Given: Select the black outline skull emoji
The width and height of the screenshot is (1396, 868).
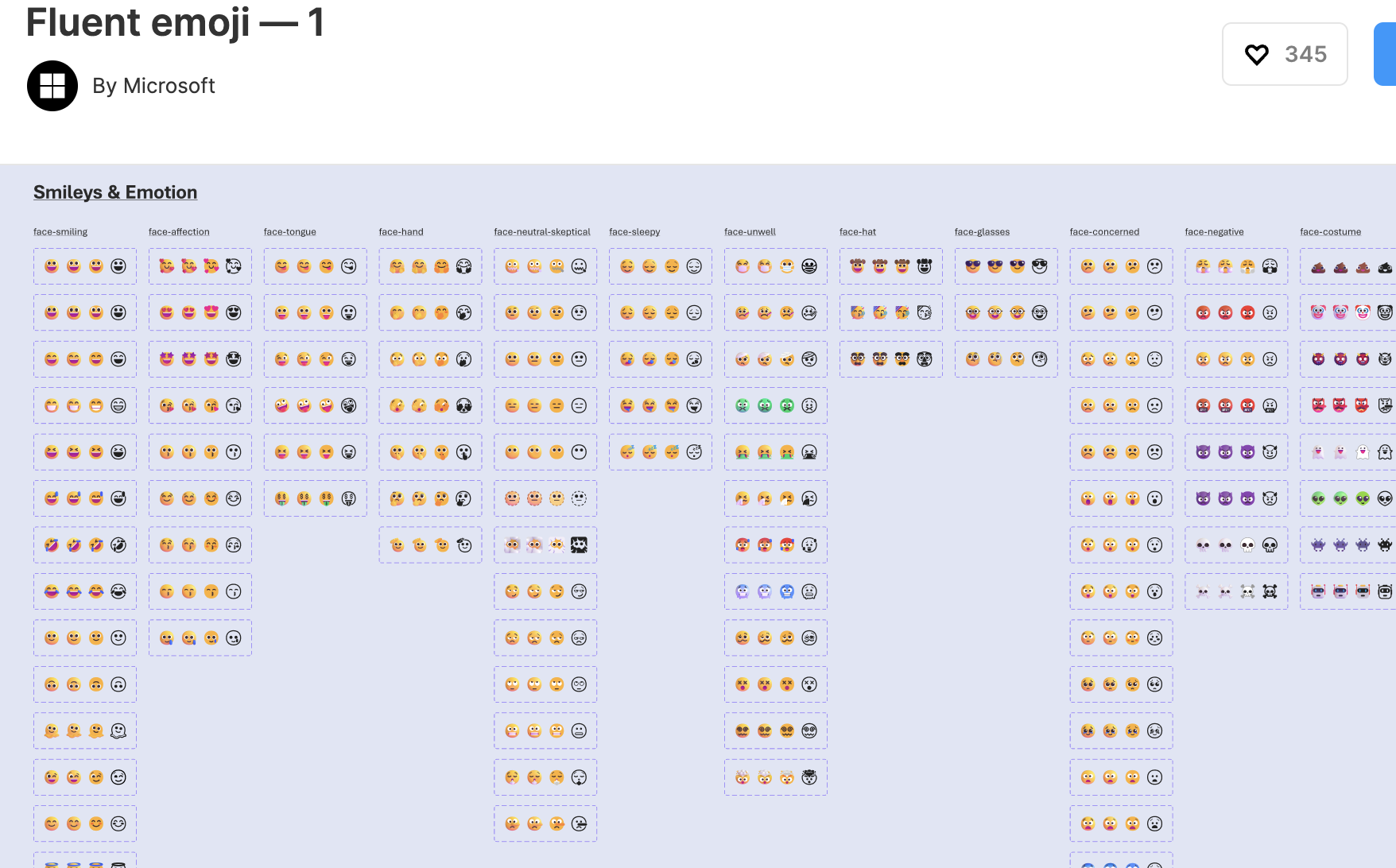Looking at the screenshot, I should 1270,545.
